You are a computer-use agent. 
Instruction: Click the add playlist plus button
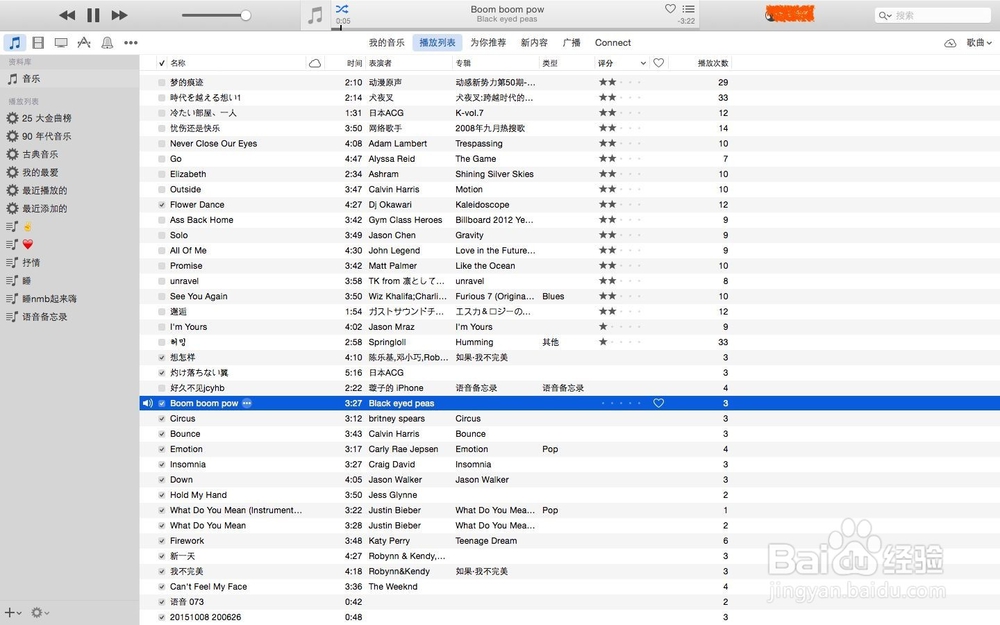(x=13, y=612)
